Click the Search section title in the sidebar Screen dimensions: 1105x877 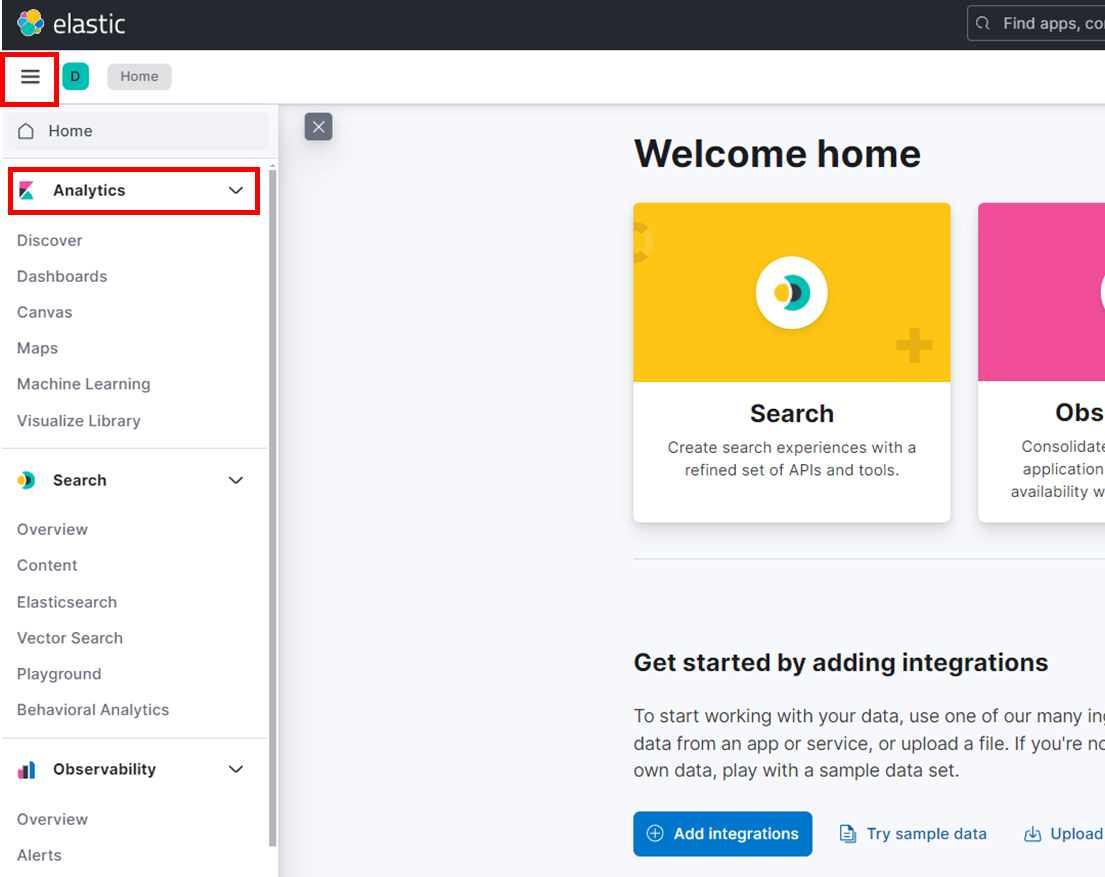click(x=80, y=480)
